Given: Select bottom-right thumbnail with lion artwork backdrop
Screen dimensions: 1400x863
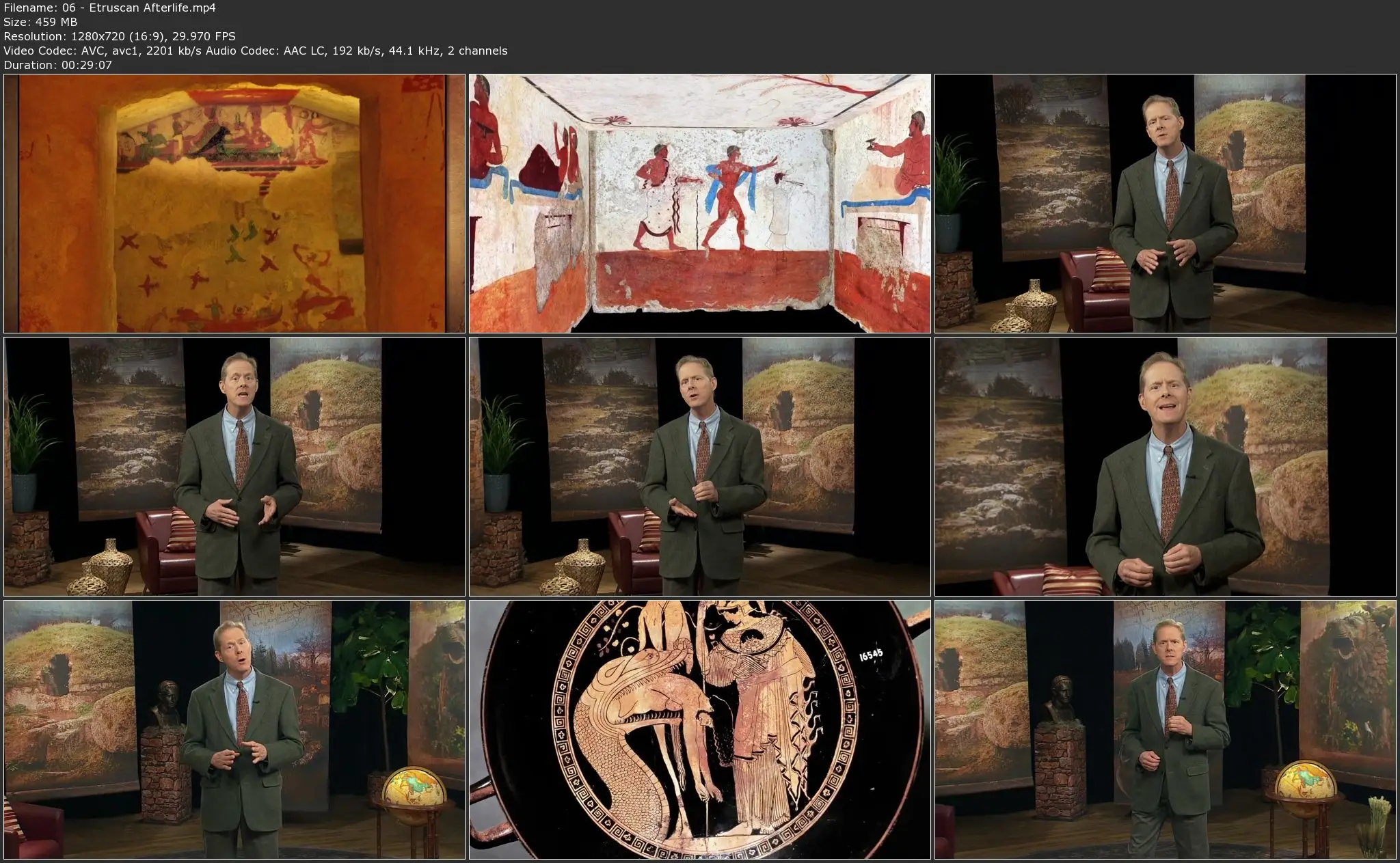Looking at the screenshot, I should point(1166,730).
